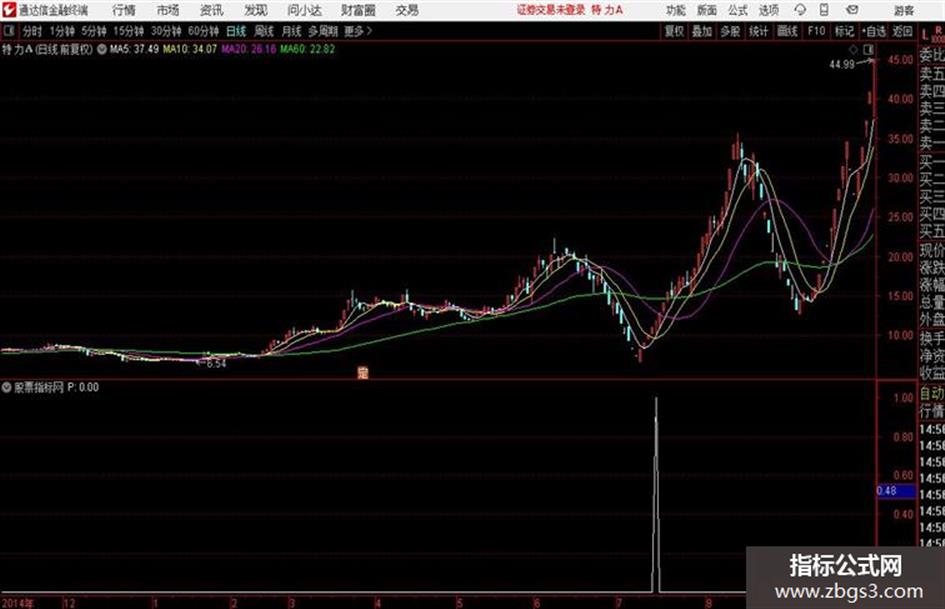Click the 标记 mark button
The height and width of the screenshot is (609, 945).
coord(844,31)
